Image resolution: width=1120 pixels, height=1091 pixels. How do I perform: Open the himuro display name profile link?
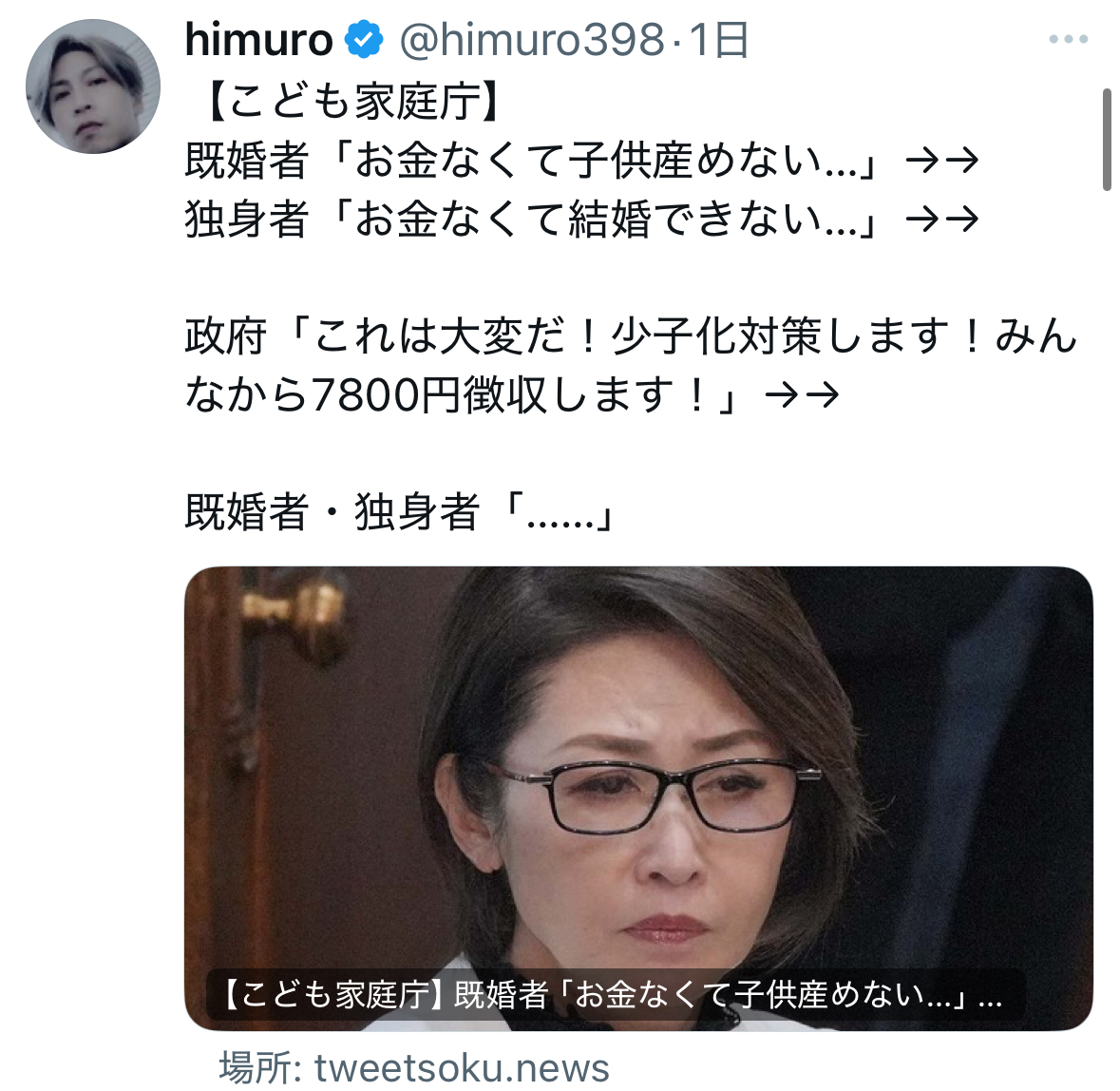click(258, 40)
